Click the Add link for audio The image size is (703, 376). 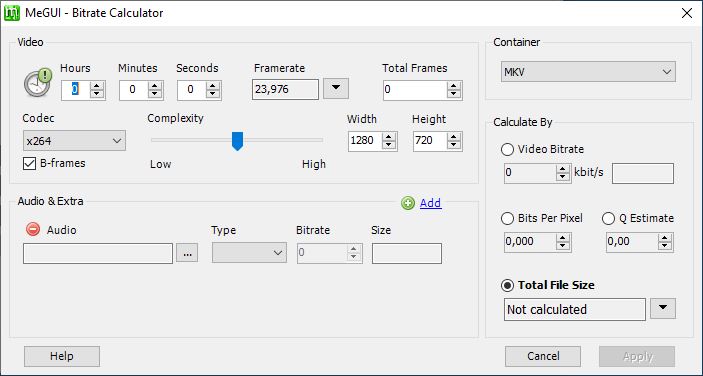click(x=430, y=203)
